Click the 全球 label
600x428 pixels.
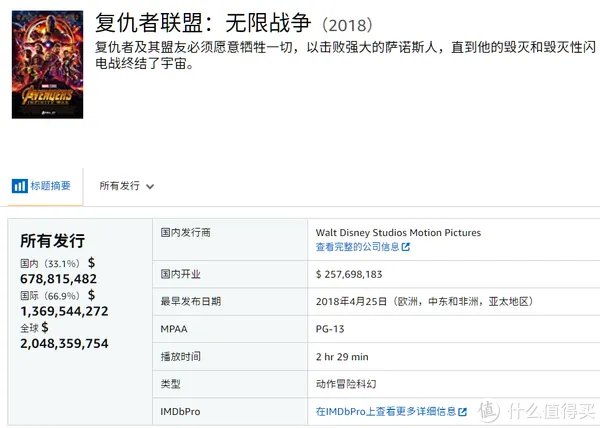29,328
